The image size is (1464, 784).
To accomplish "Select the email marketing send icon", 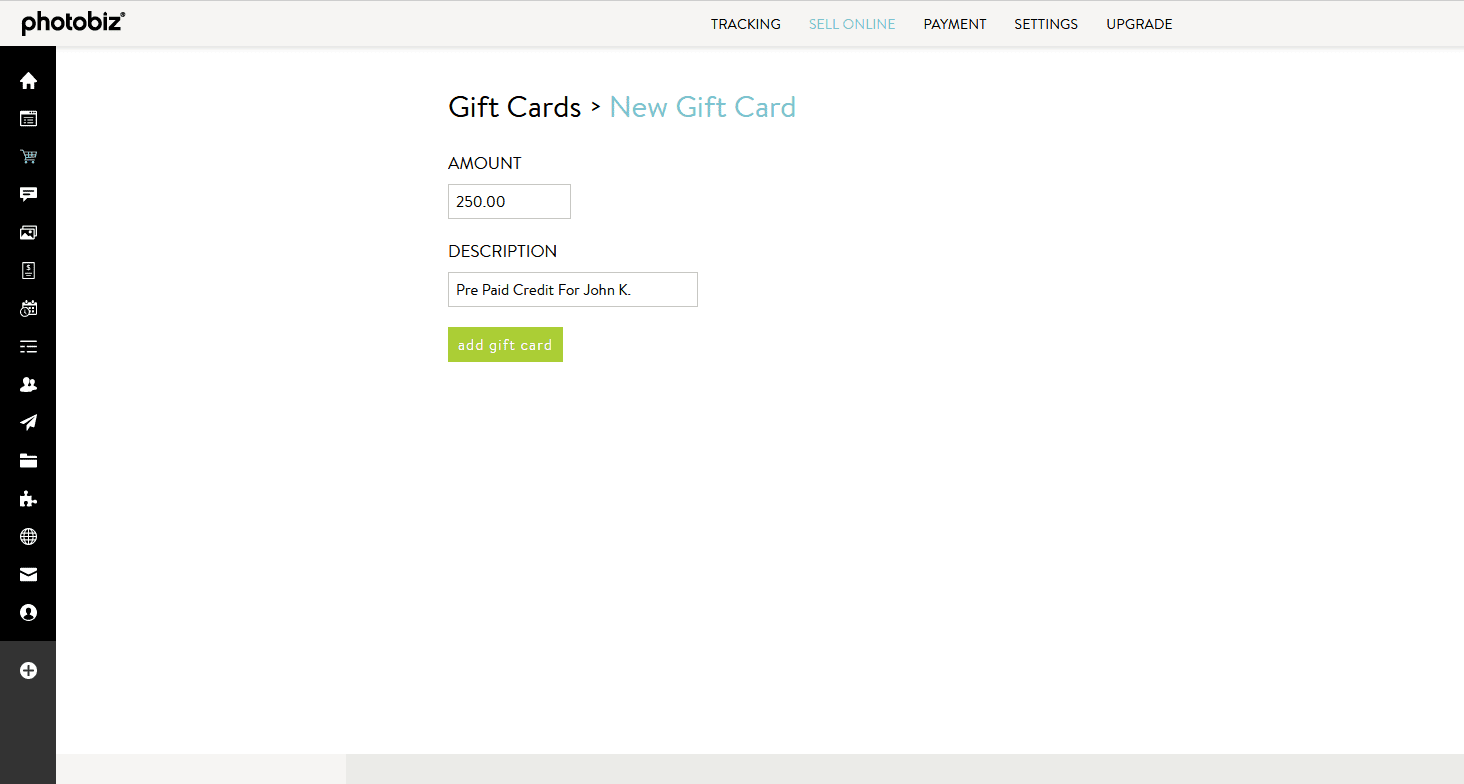I will tap(28, 422).
